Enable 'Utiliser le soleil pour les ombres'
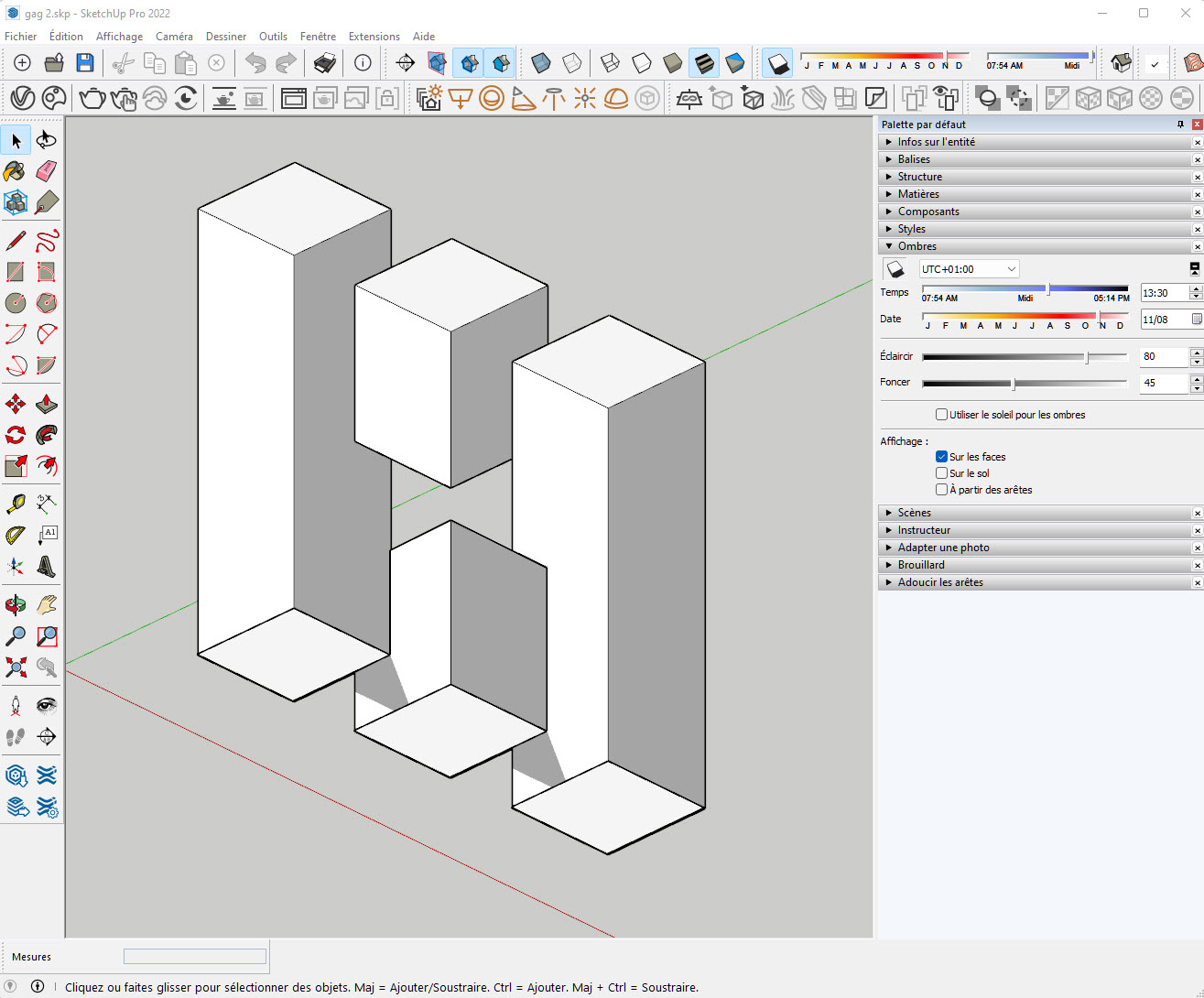The width and height of the screenshot is (1204, 998). tap(941, 415)
